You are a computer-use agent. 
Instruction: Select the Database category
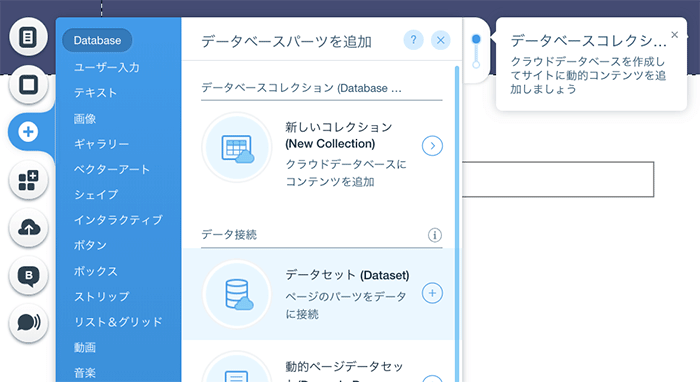point(97,41)
